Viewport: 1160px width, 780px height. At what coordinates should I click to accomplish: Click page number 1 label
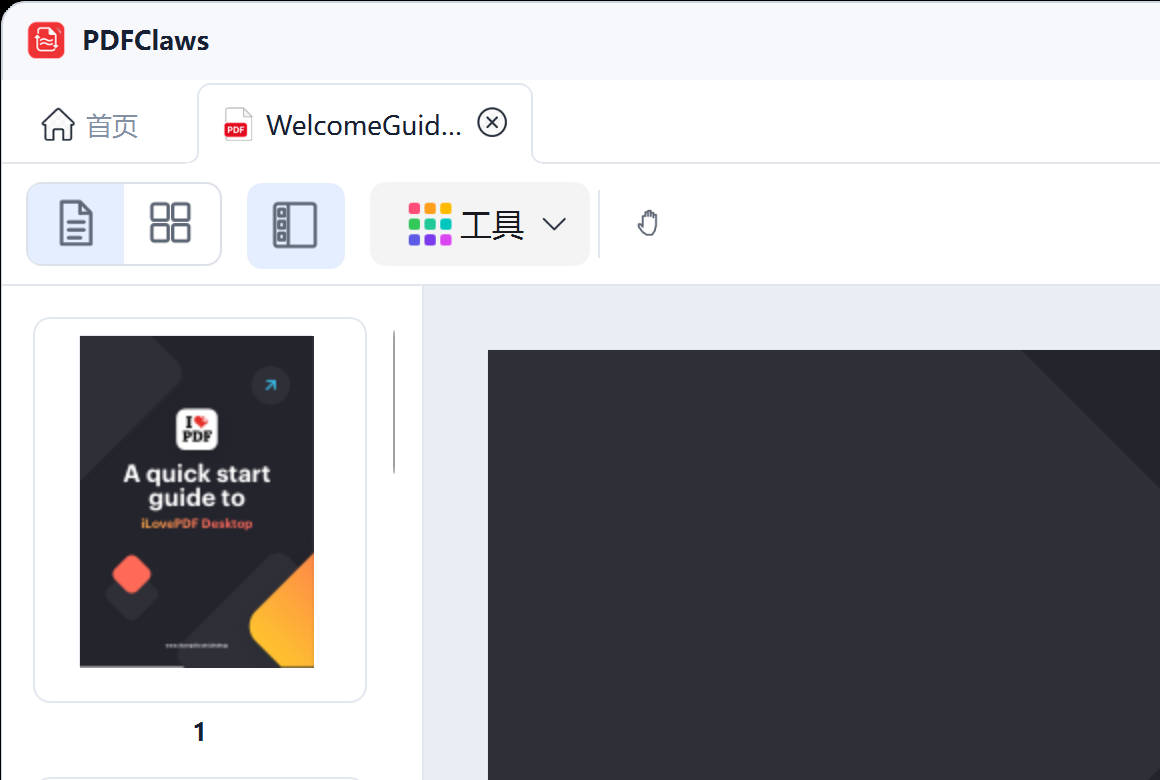click(199, 732)
